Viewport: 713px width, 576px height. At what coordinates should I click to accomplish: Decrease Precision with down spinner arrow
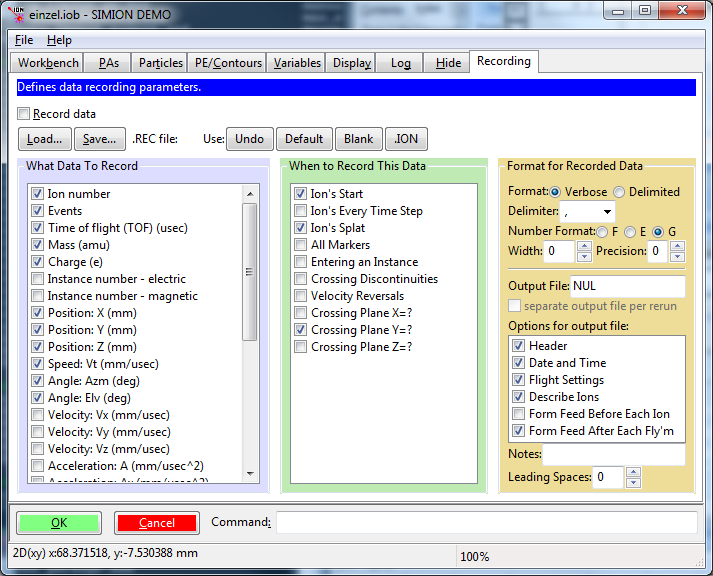(x=677, y=257)
